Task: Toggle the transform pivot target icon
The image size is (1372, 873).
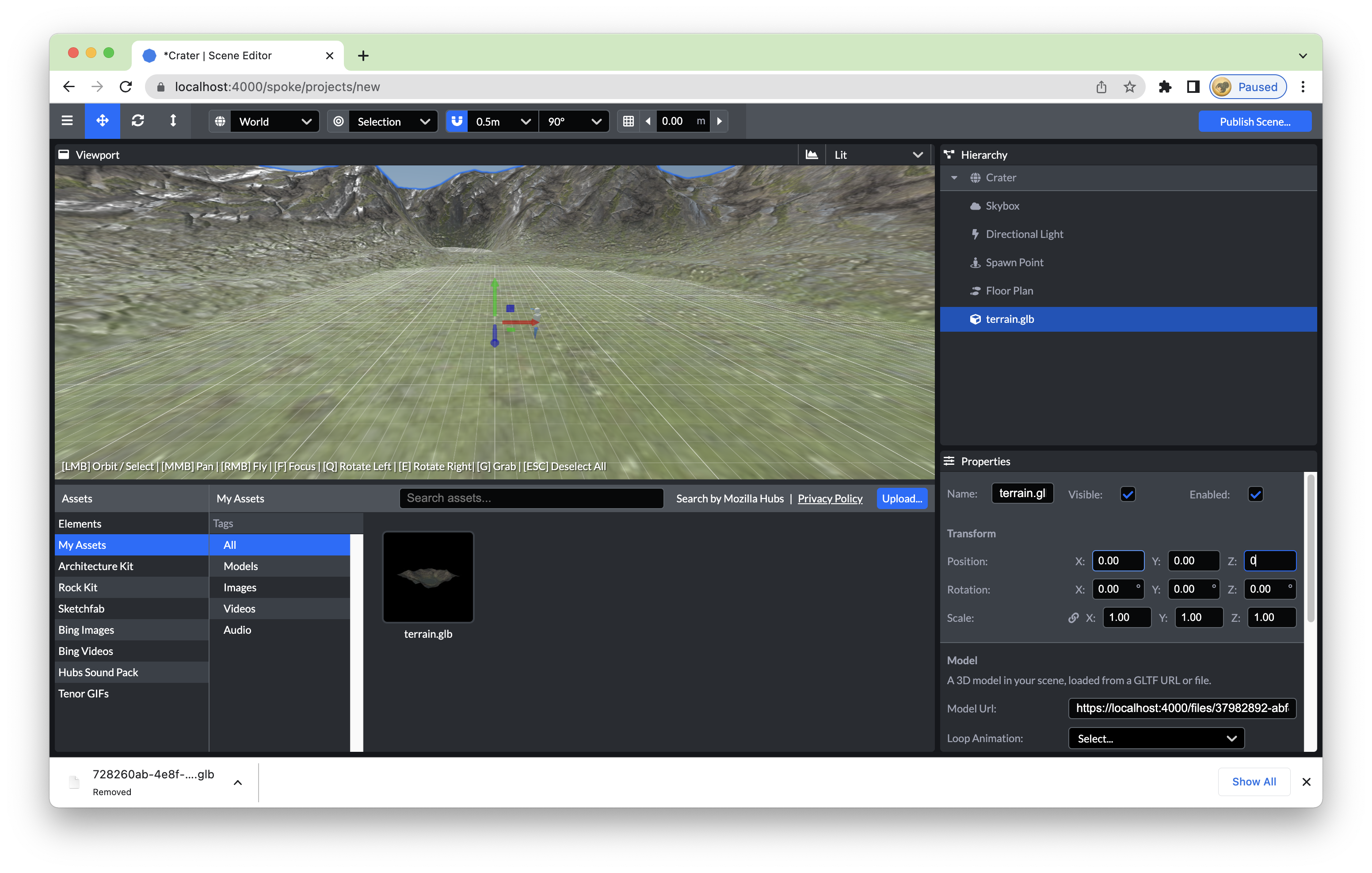Action: pyautogui.click(x=339, y=122)
